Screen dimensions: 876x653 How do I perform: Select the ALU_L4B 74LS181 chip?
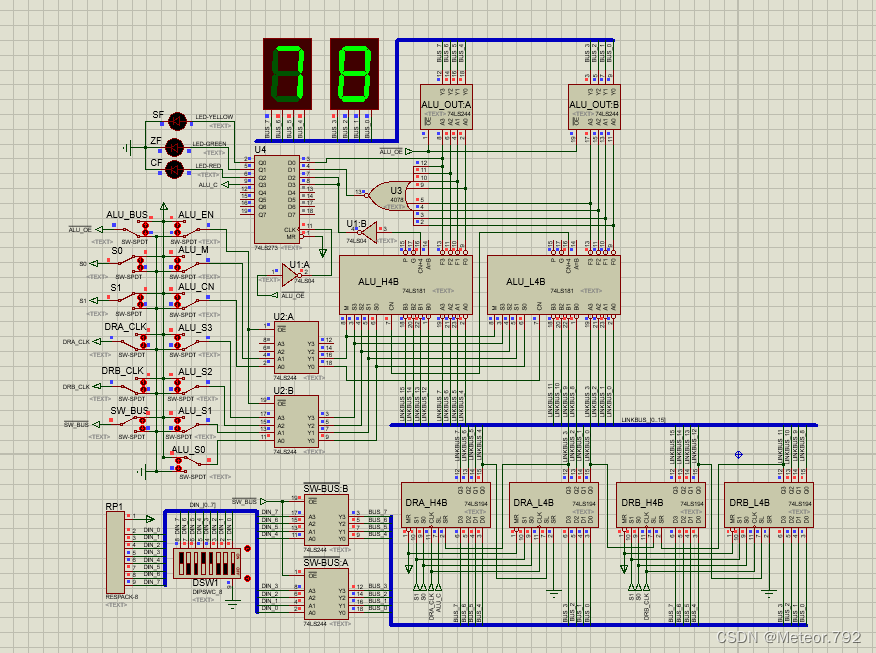pos(554,285)
